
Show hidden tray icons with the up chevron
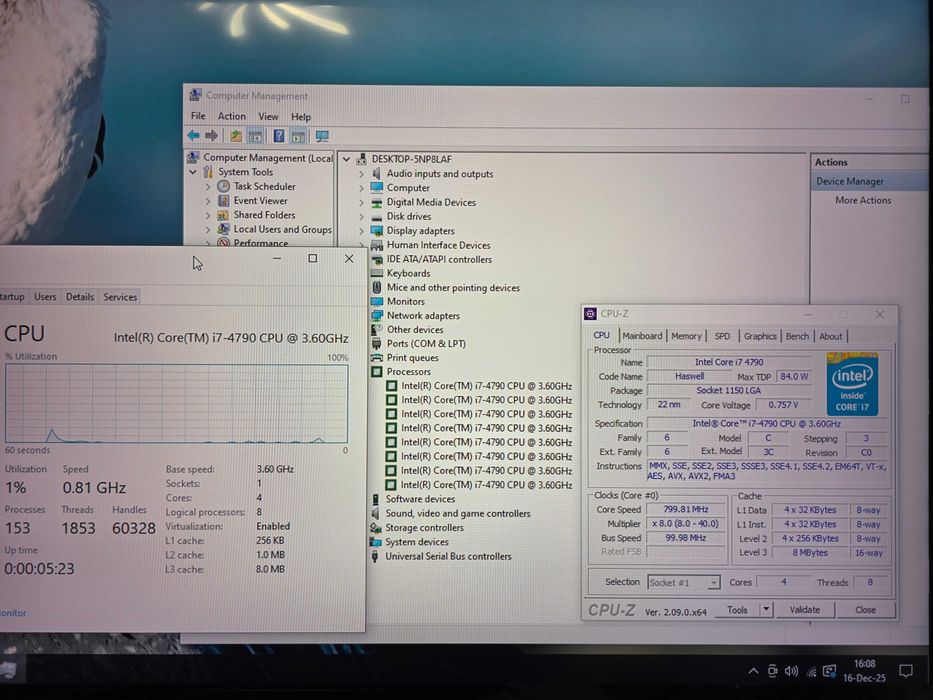coord(753,671)
